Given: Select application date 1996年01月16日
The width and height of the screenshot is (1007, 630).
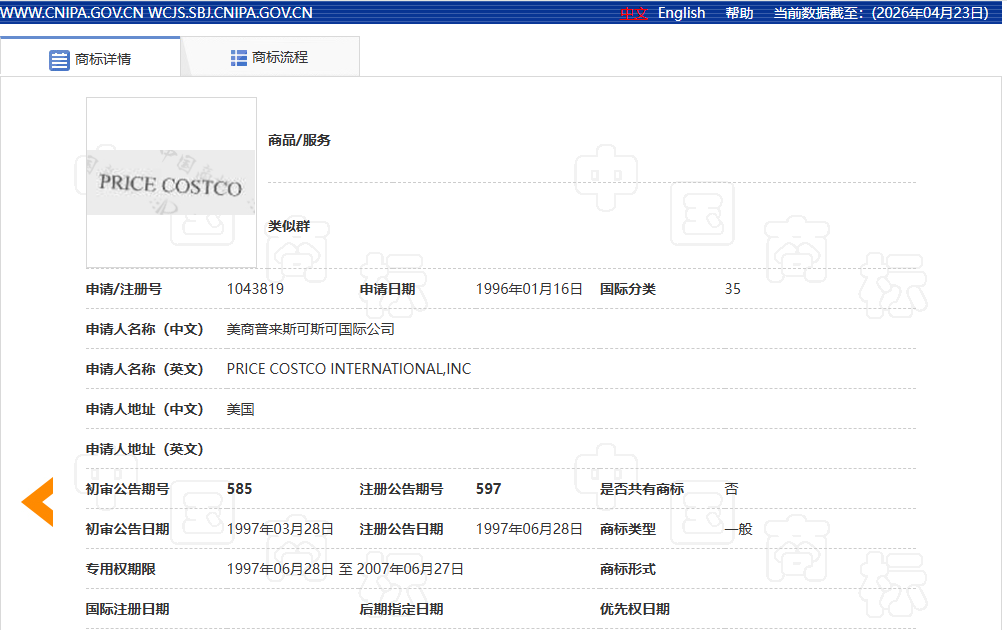Looking at the screenshot, I should coord(529,289).
